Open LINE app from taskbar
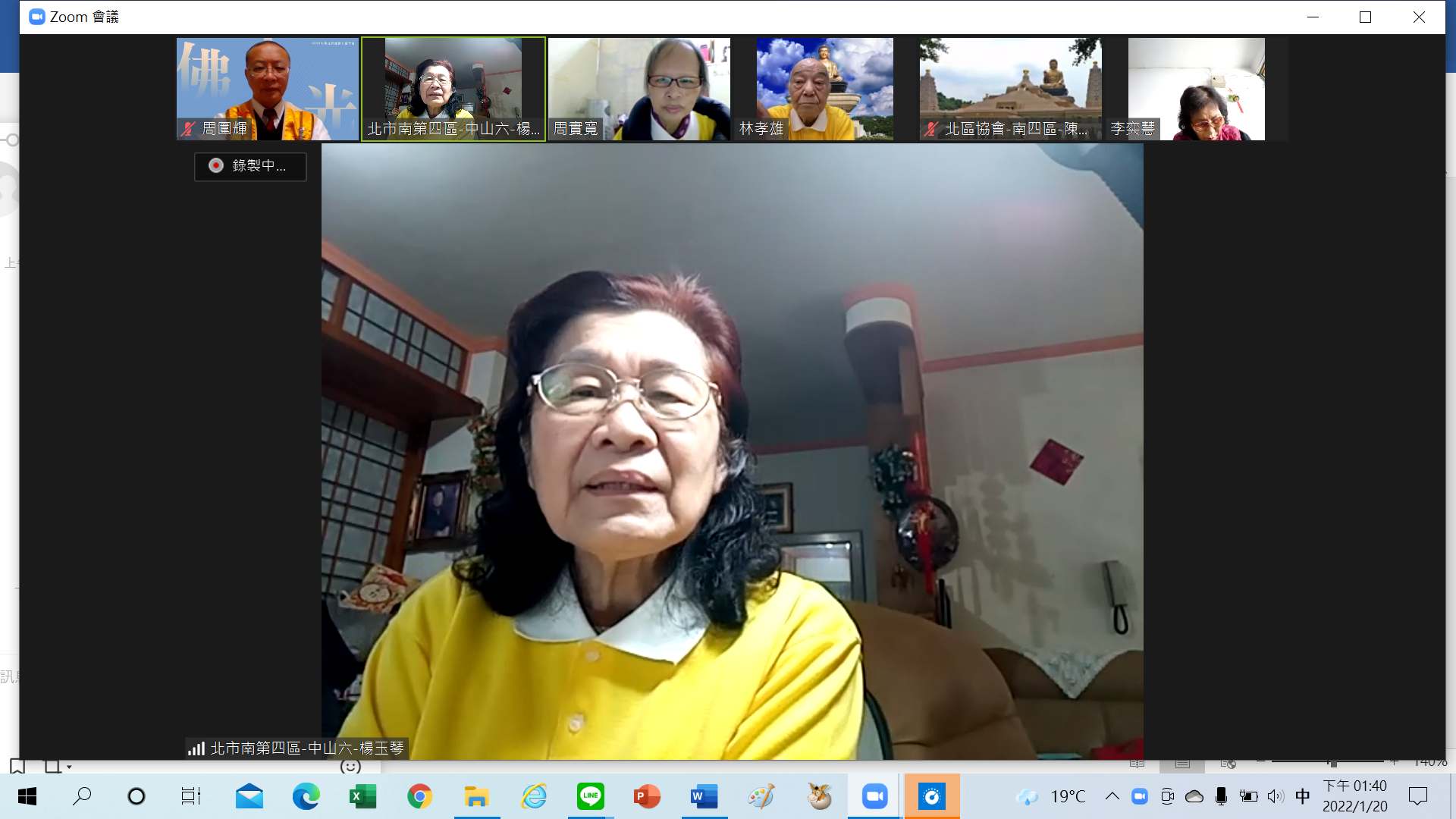Viewport: 1456px width, 819px height. (590, 796)
